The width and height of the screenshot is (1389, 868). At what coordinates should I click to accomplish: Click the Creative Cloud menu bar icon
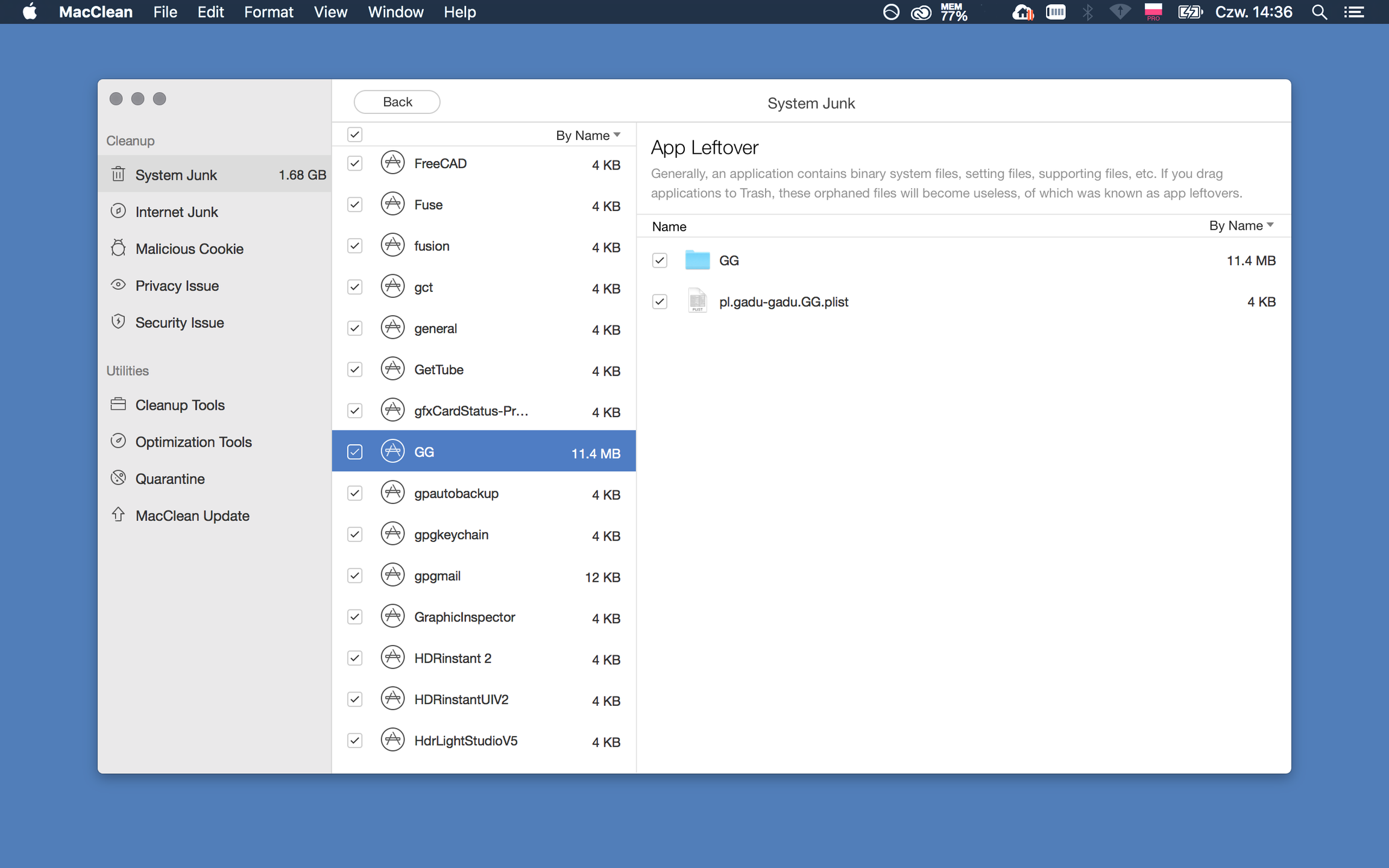(921, 12)
